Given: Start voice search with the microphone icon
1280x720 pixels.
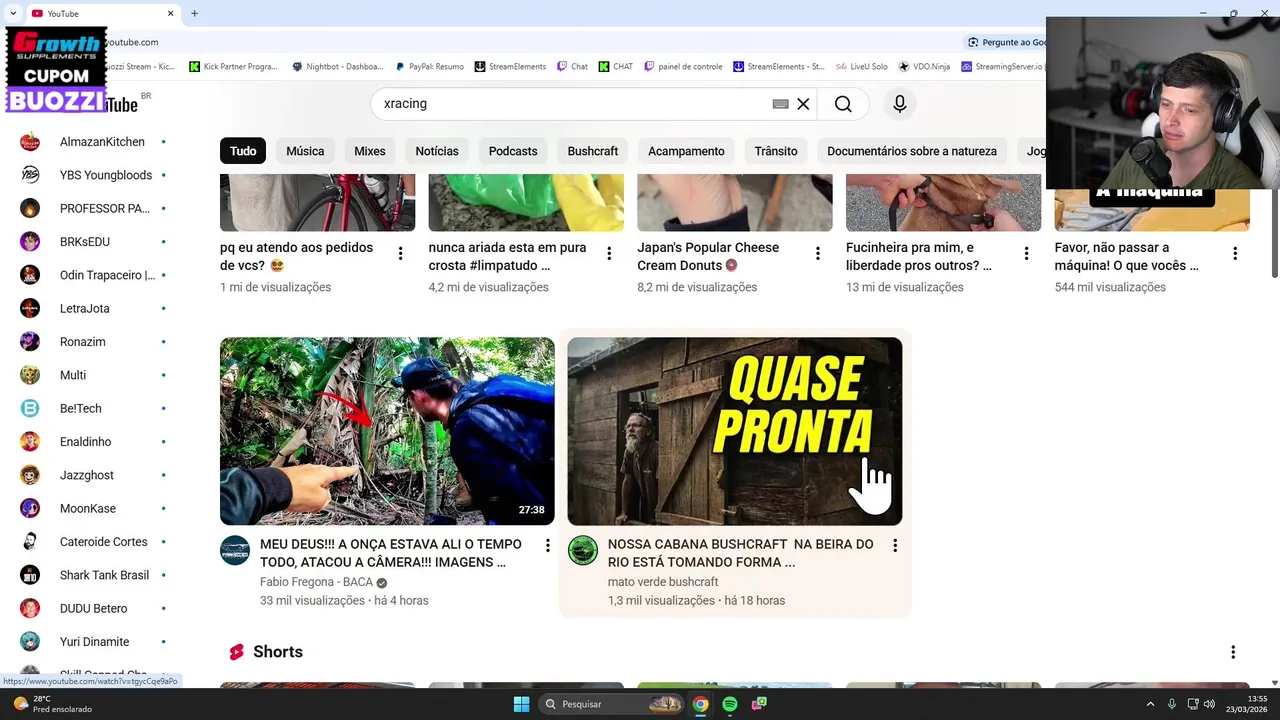Looking at the screenshot, I should [x=900, y=104].
